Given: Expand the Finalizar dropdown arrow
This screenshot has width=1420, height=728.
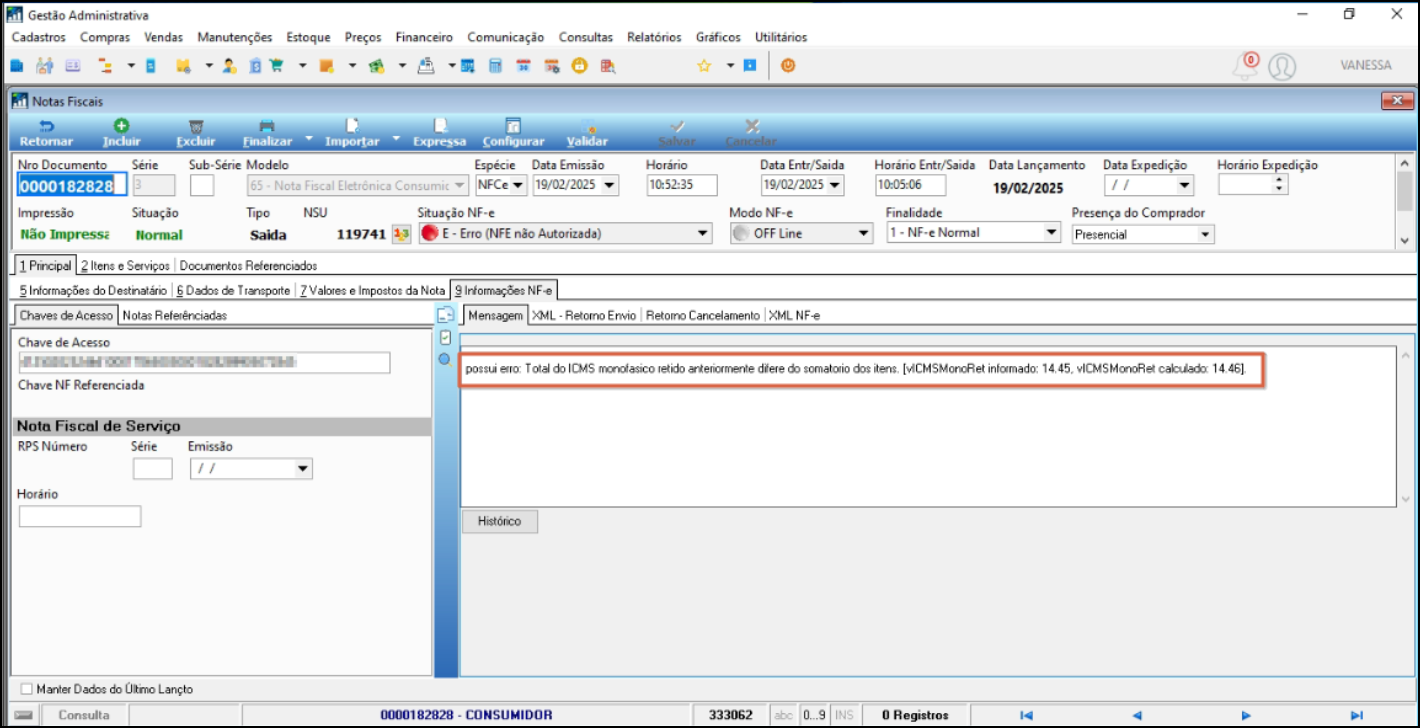Looking at the screenshot, I should coord(309,139).
